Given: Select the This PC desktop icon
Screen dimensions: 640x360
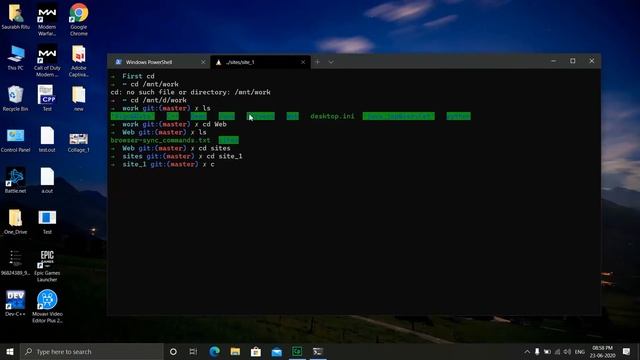Looking at the screenshot, I should point(16,58).
